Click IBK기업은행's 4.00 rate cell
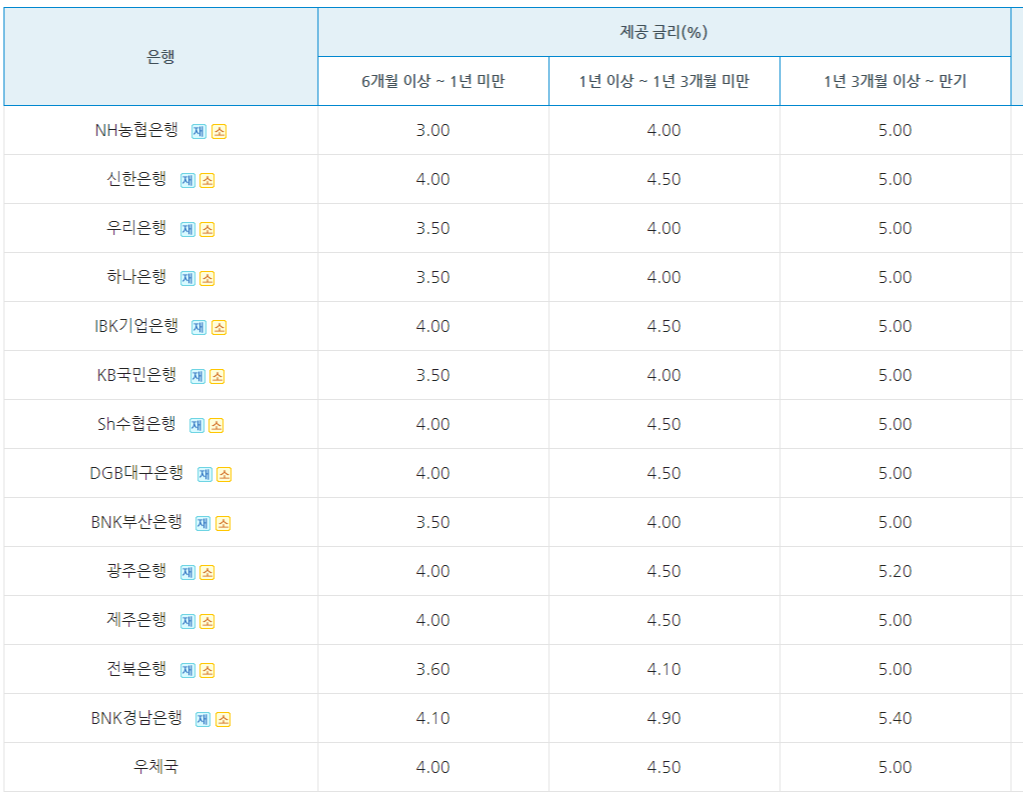This screenshot has width=1023, height=800. coord(433,326)
